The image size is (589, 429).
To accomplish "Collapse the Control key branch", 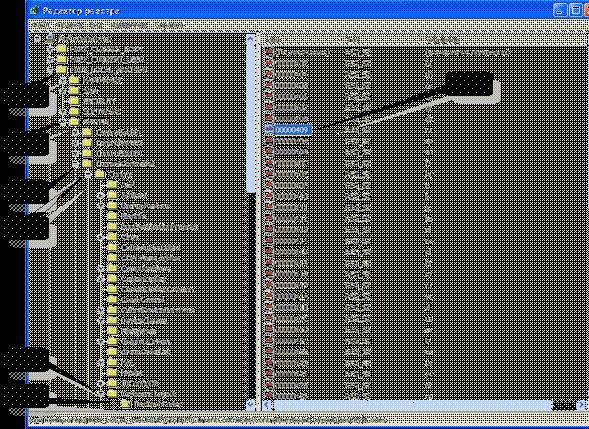I will 88,174.
